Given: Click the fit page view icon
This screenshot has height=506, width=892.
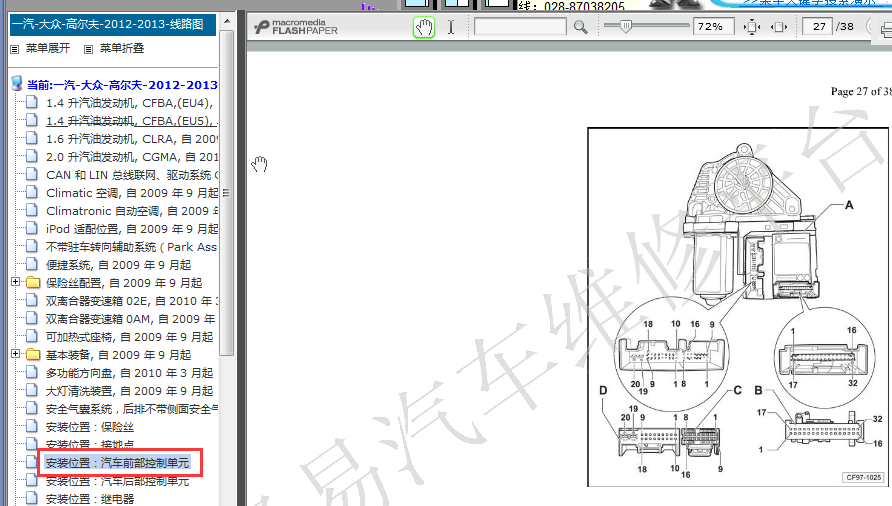Looking at the screenshot, I should [752, 27].
